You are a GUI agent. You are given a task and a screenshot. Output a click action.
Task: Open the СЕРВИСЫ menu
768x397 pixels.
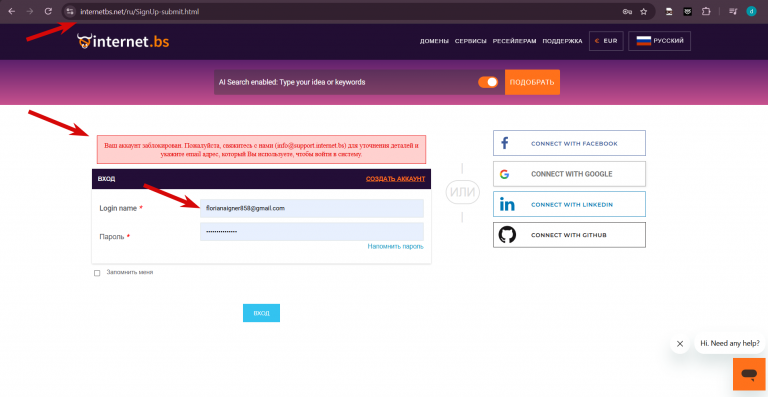pyautogui.click(x=470, y=41)
